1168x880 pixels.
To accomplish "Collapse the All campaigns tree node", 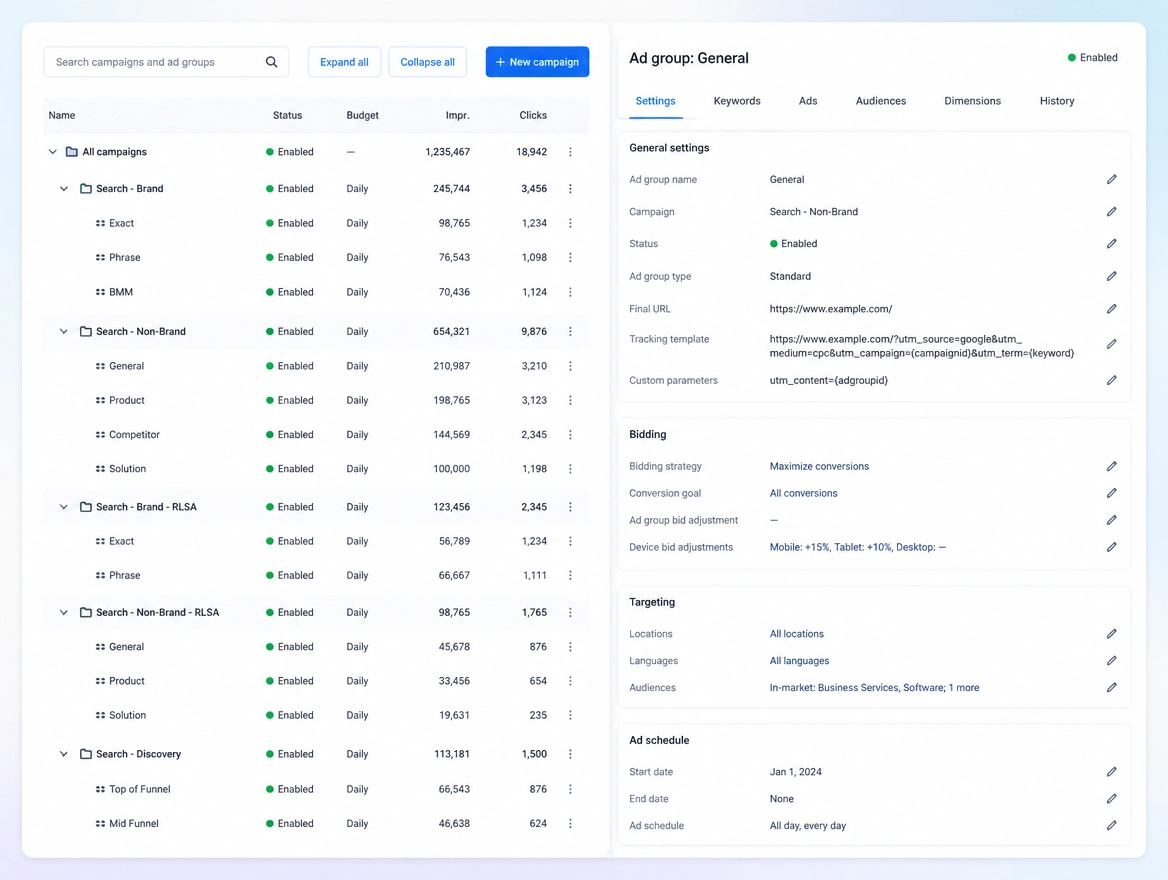I will pos(52,152).
